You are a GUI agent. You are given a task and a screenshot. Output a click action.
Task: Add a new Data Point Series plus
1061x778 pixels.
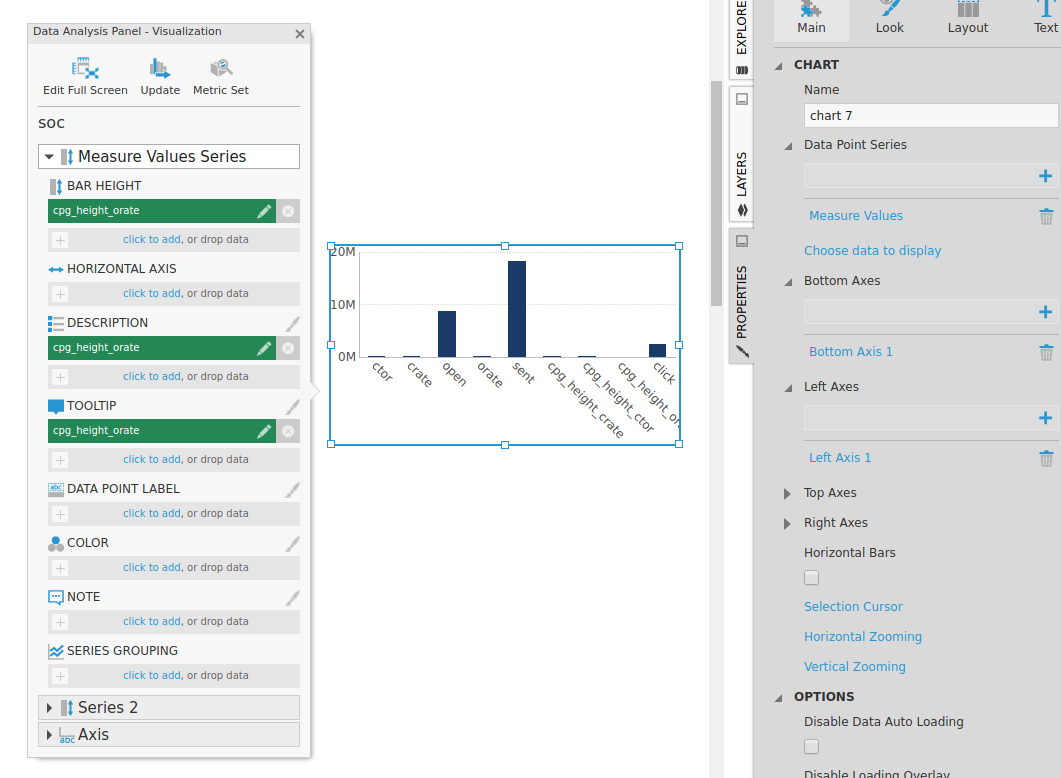point(1045,176)
